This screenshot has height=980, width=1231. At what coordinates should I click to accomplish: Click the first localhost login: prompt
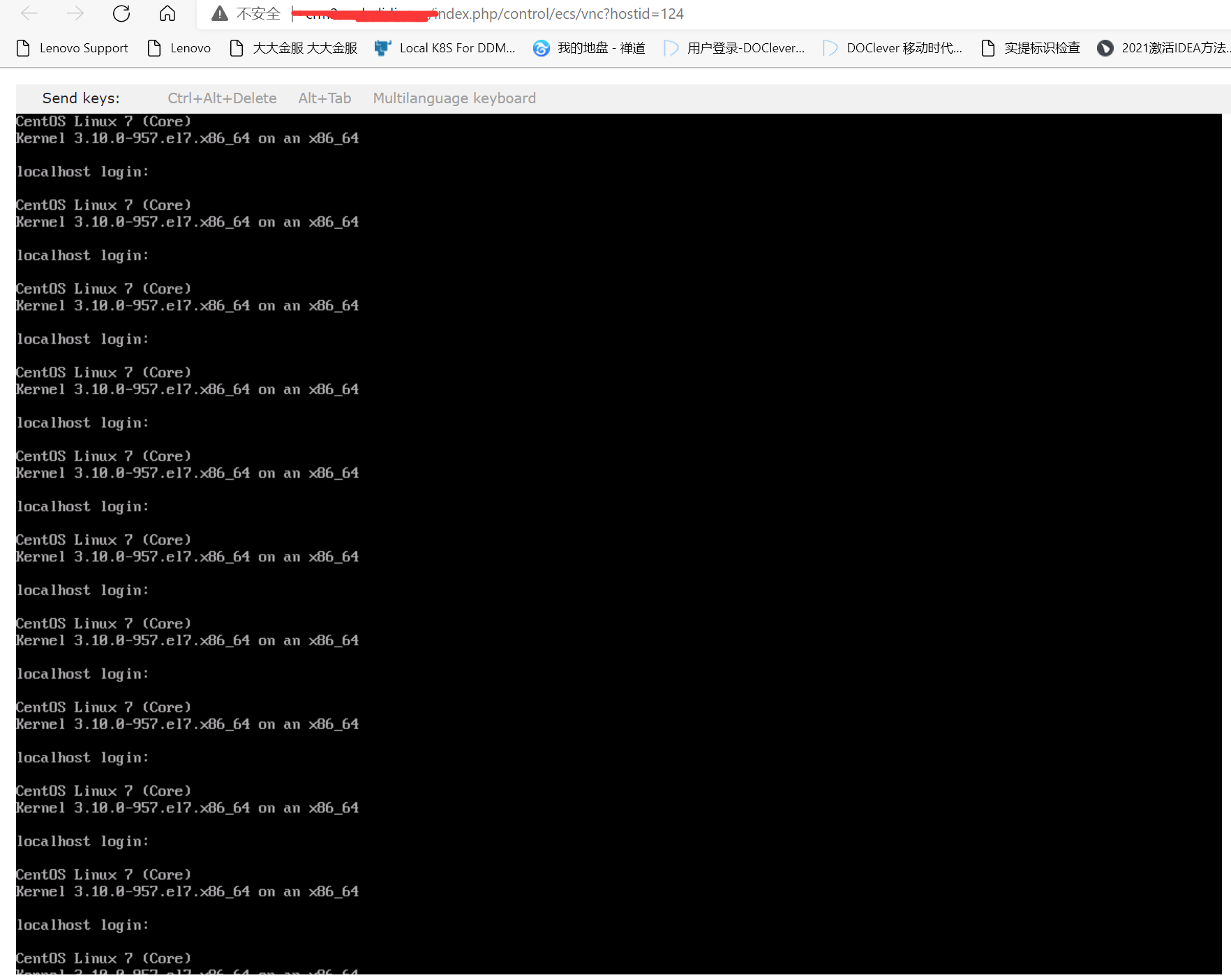pyautogui.click(x=82, y=172)
